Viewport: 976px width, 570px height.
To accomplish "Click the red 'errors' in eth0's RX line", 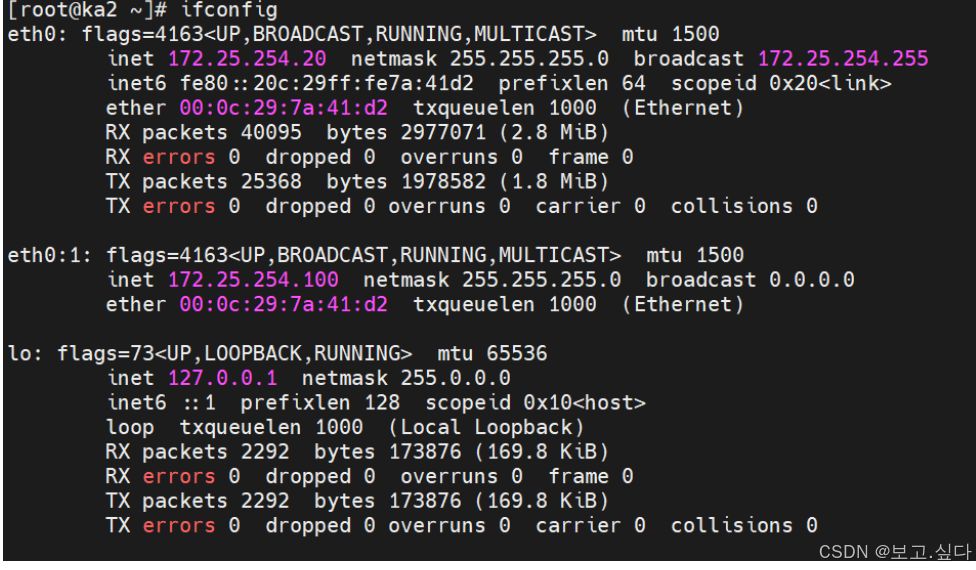I will click(x=179, y=157).
